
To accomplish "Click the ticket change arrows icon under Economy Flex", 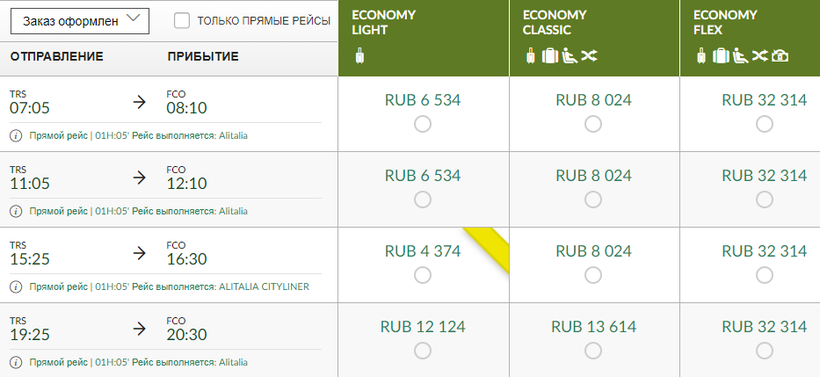I will click(x=759, y=55).
